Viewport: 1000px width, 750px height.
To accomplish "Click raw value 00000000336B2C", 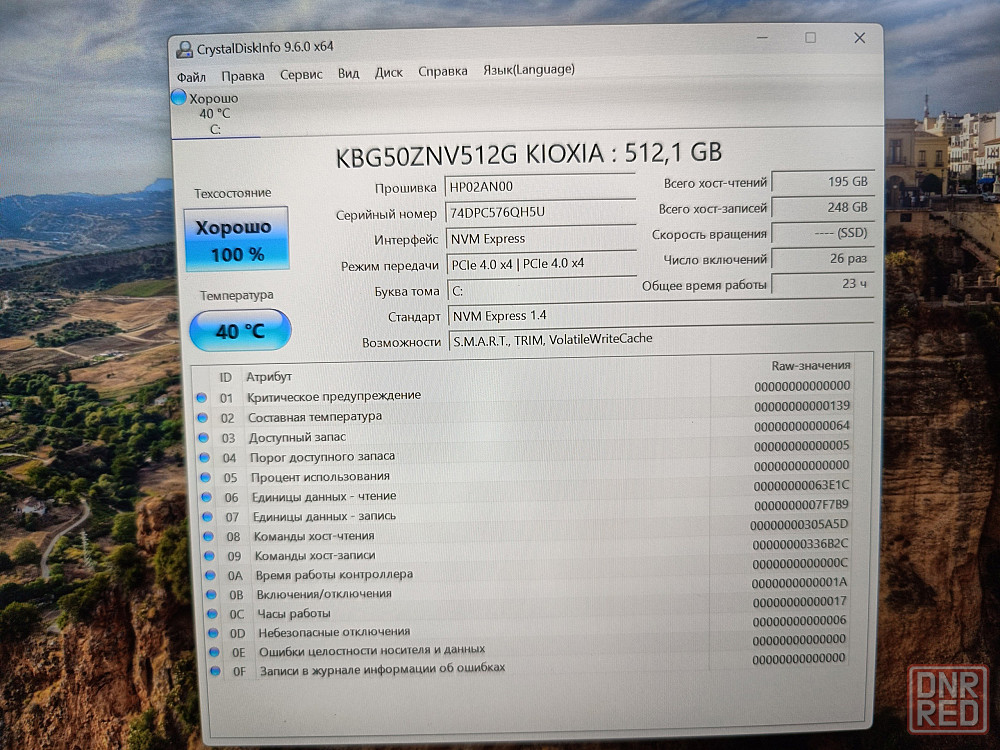I will (x=800, y=544).
